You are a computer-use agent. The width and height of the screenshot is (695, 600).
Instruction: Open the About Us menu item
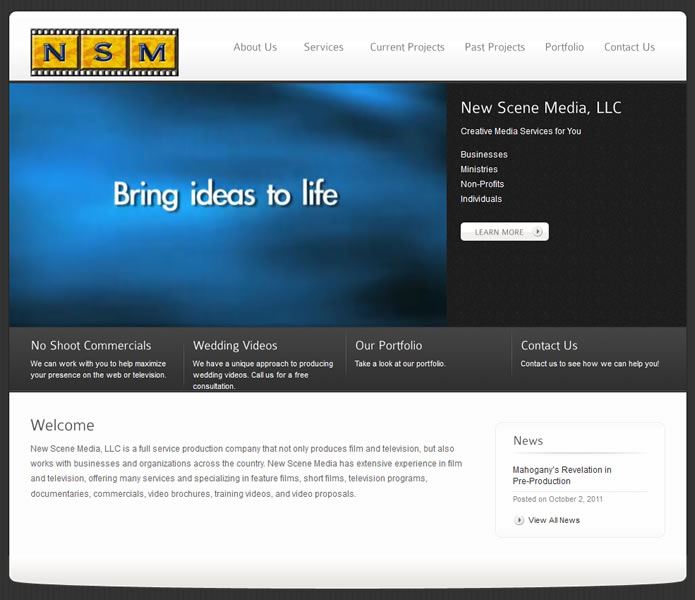click(x=255, y=47)
